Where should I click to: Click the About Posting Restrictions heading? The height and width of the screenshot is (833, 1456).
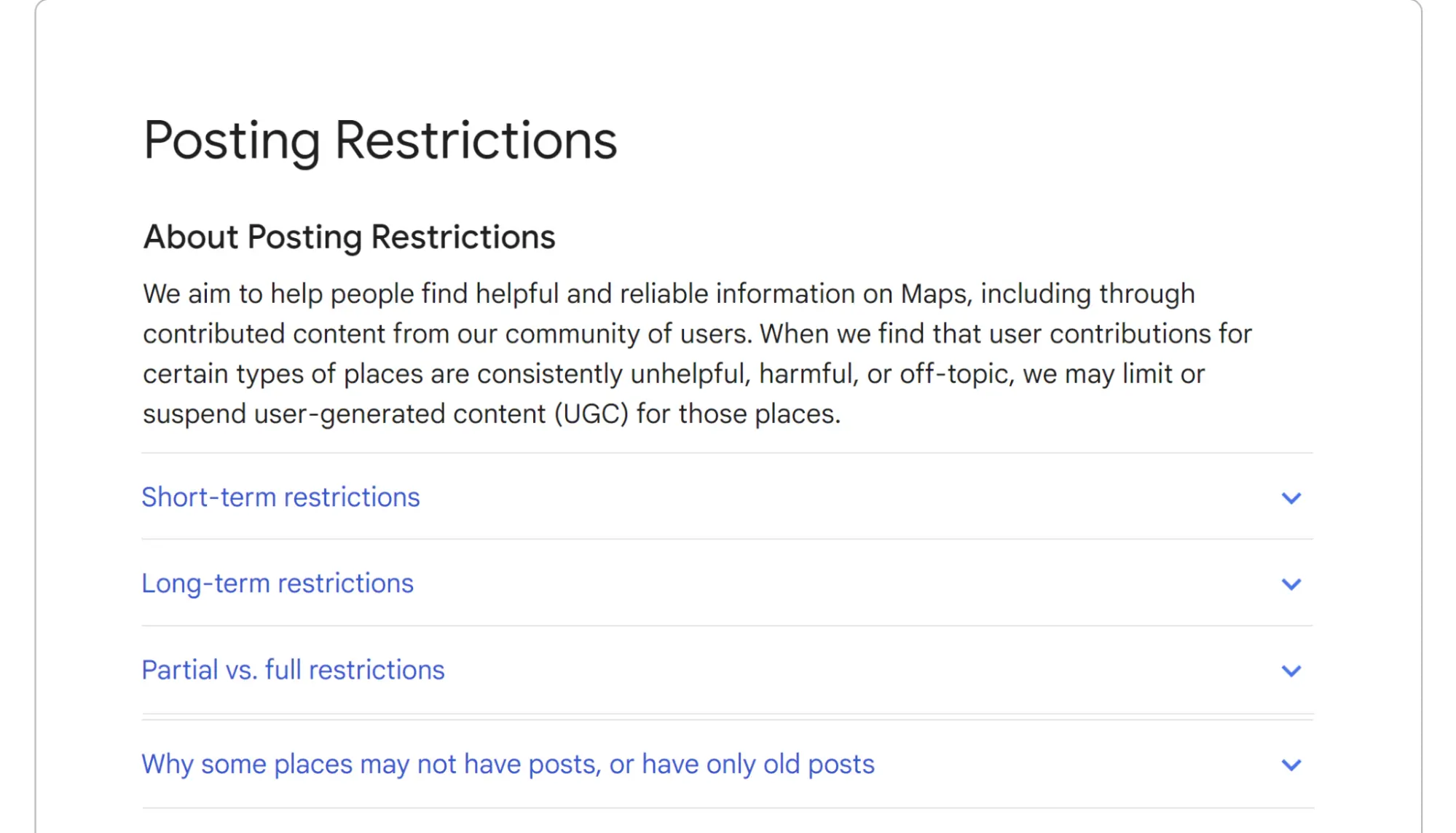348,236
